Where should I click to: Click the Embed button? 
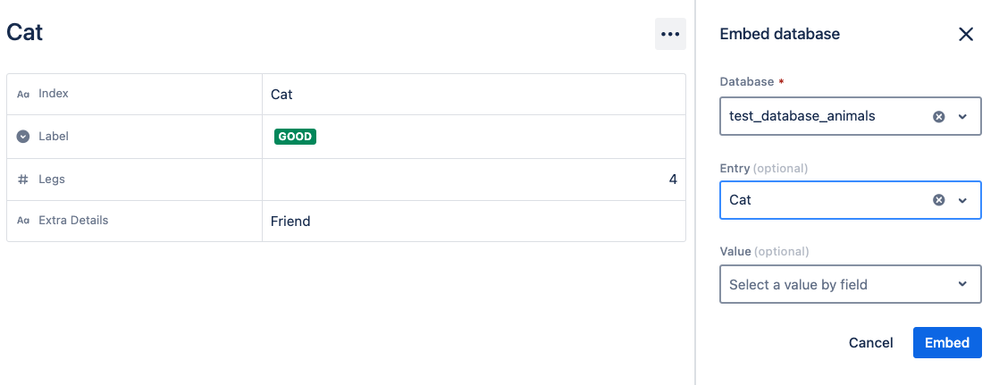point(947,342)
